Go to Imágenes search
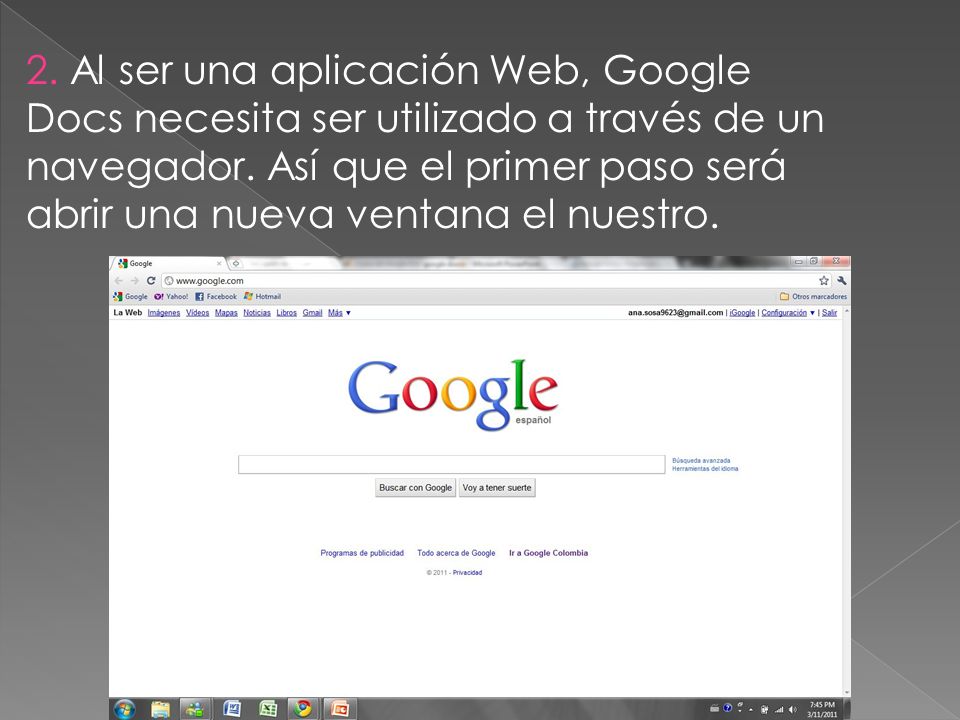 pyautogui.click(x=163, y=312)
